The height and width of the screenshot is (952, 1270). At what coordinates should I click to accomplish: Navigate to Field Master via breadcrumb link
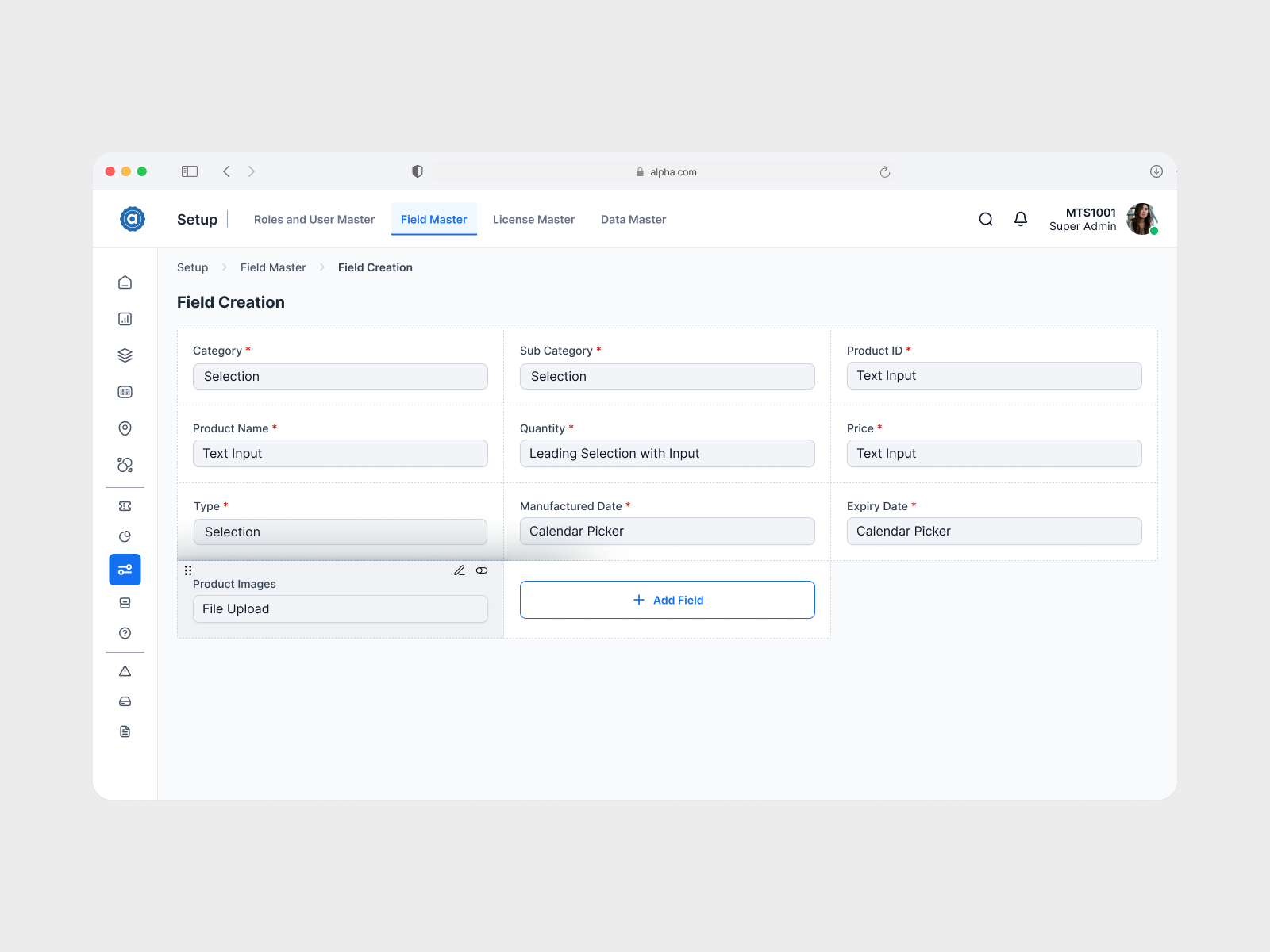(x=272, y=267)
